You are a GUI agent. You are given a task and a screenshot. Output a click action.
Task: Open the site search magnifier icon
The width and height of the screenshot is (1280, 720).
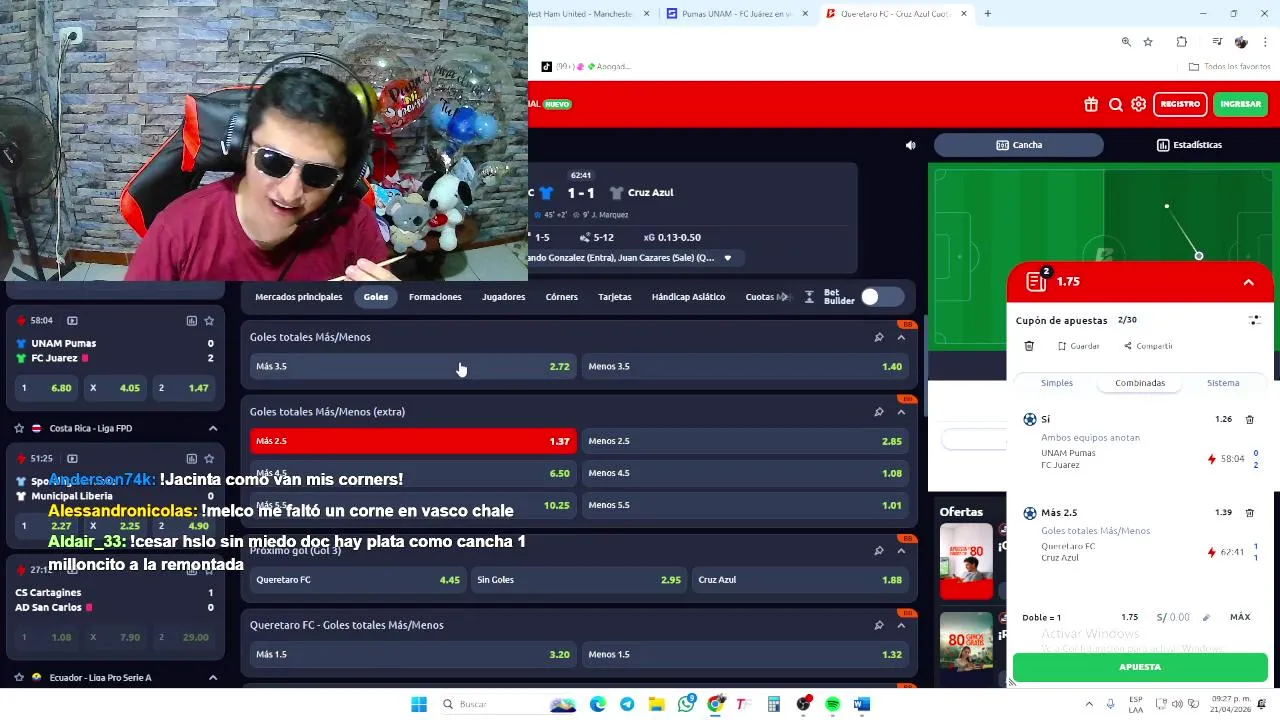(x=1116, y=104)
